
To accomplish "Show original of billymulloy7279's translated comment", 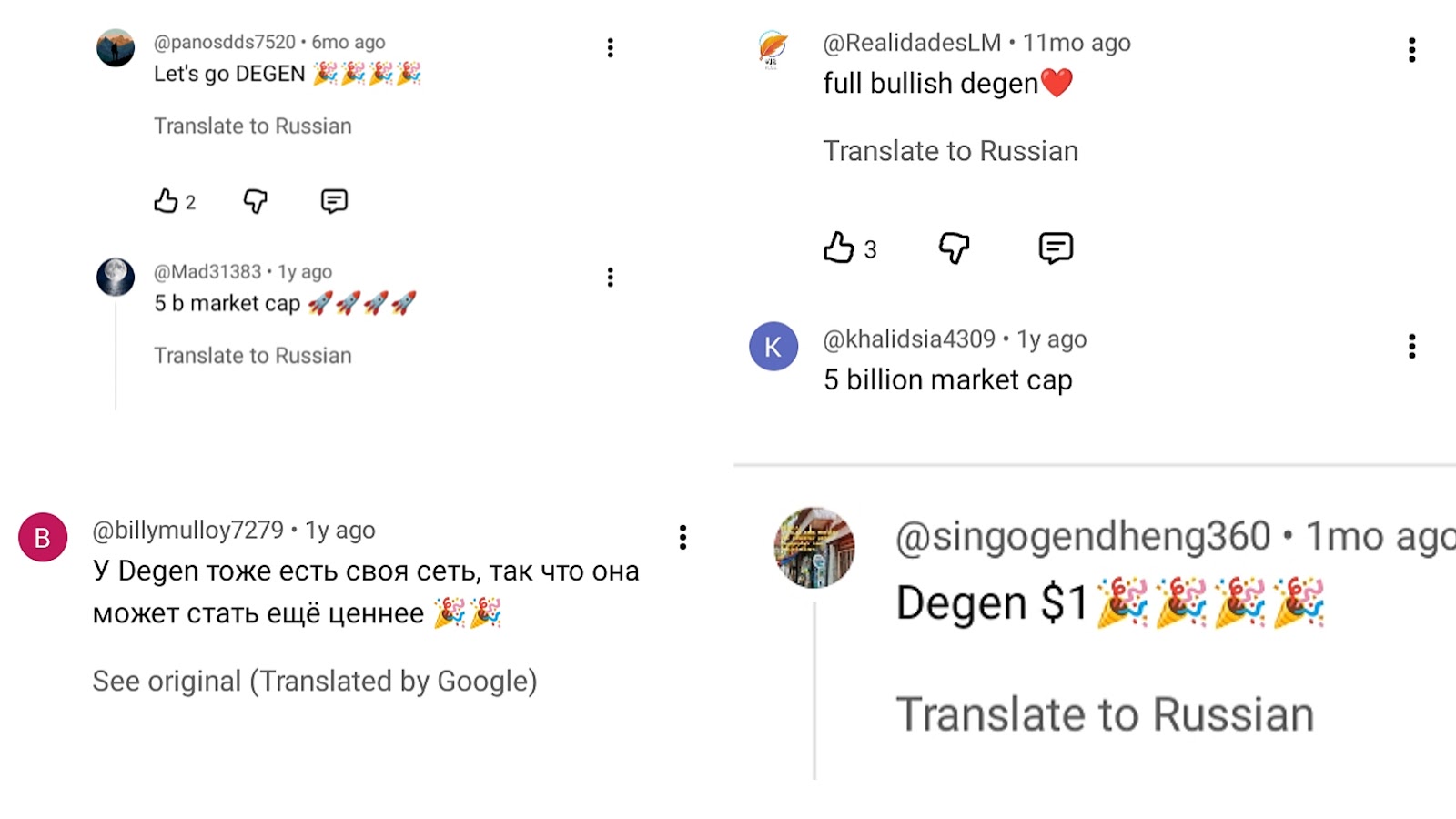I will [314, 682].
